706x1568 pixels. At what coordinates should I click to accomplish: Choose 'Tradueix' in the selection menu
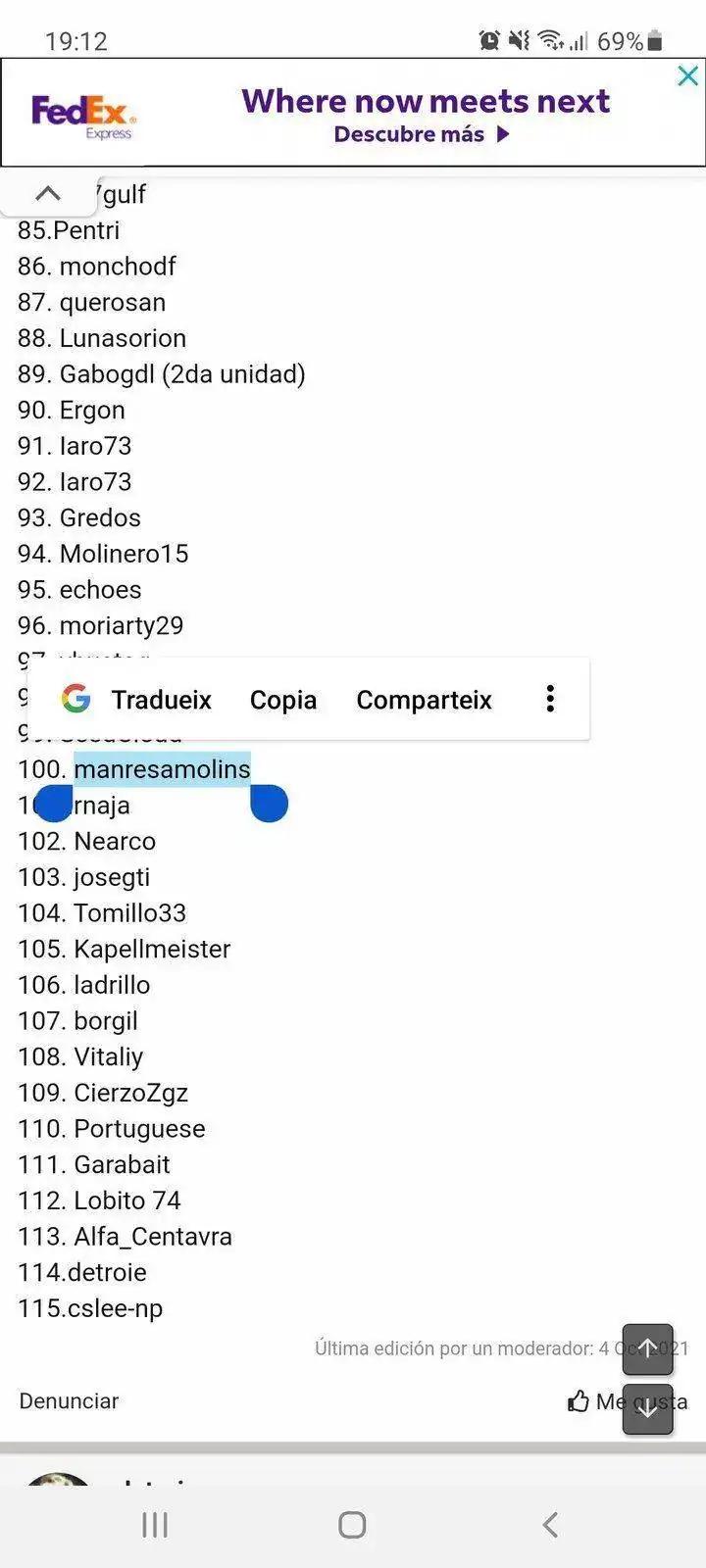tap(161, 700)
